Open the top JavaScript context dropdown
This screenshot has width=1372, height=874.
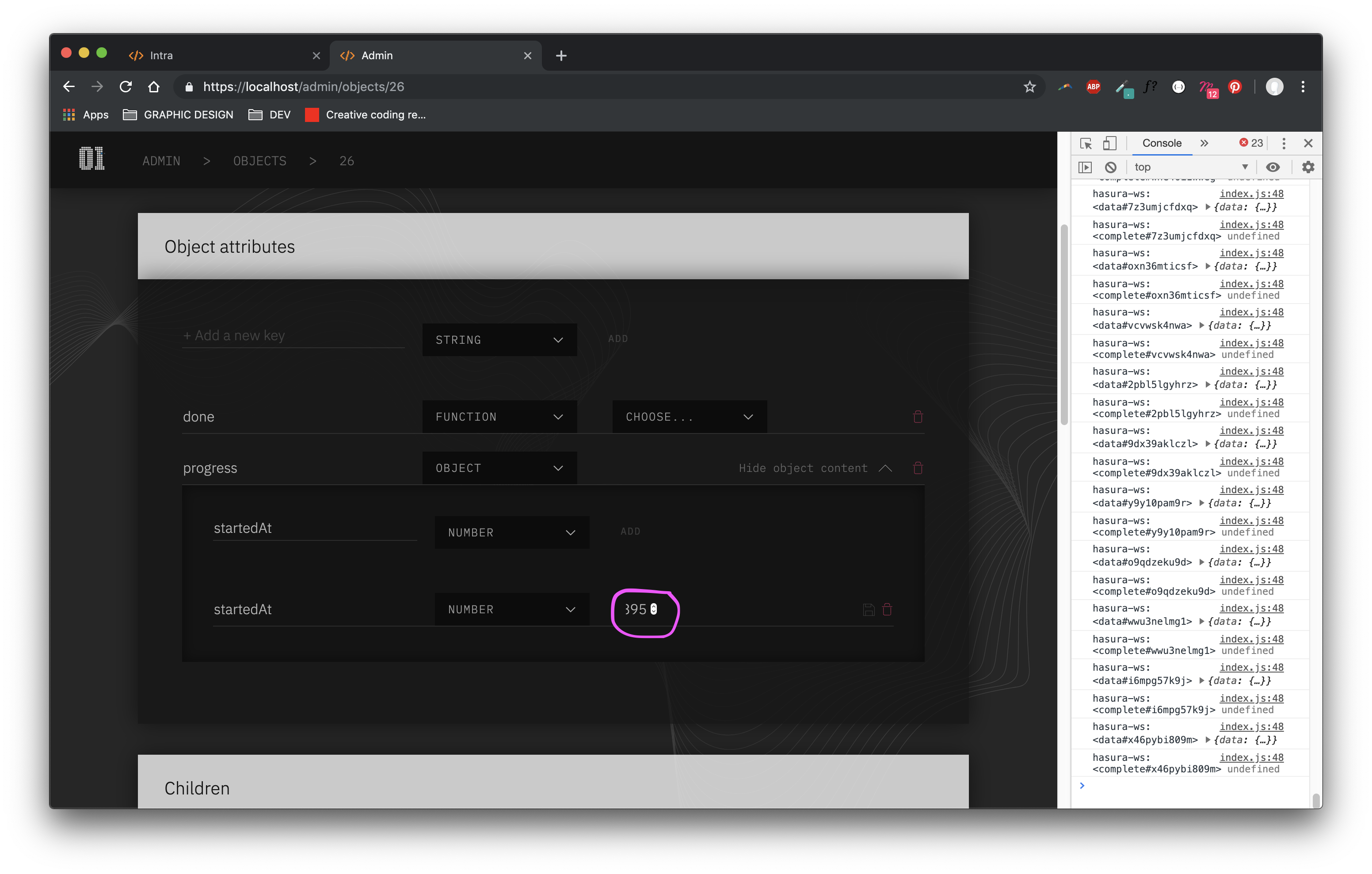[x=1191, y=167]
